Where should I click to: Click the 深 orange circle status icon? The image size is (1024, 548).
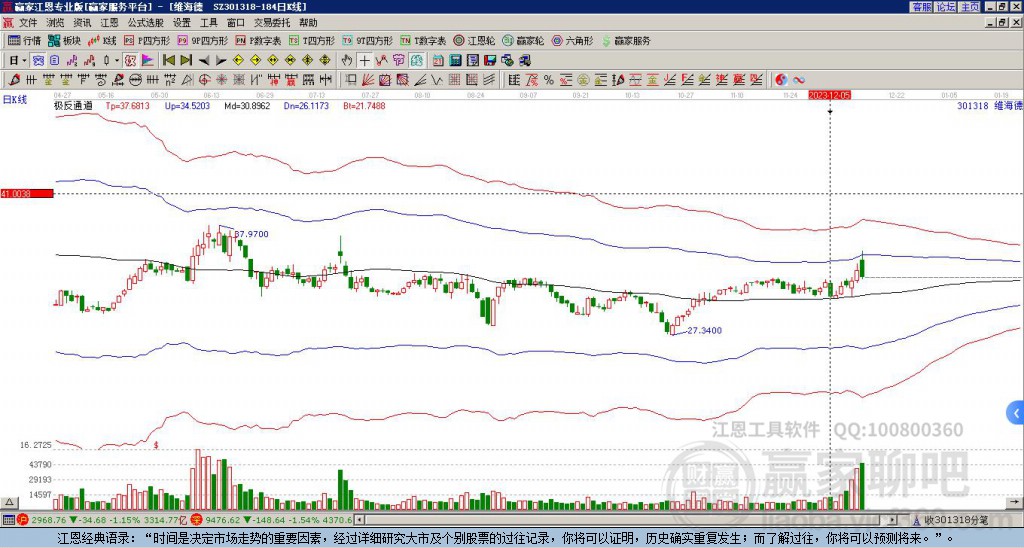(196, 520)
